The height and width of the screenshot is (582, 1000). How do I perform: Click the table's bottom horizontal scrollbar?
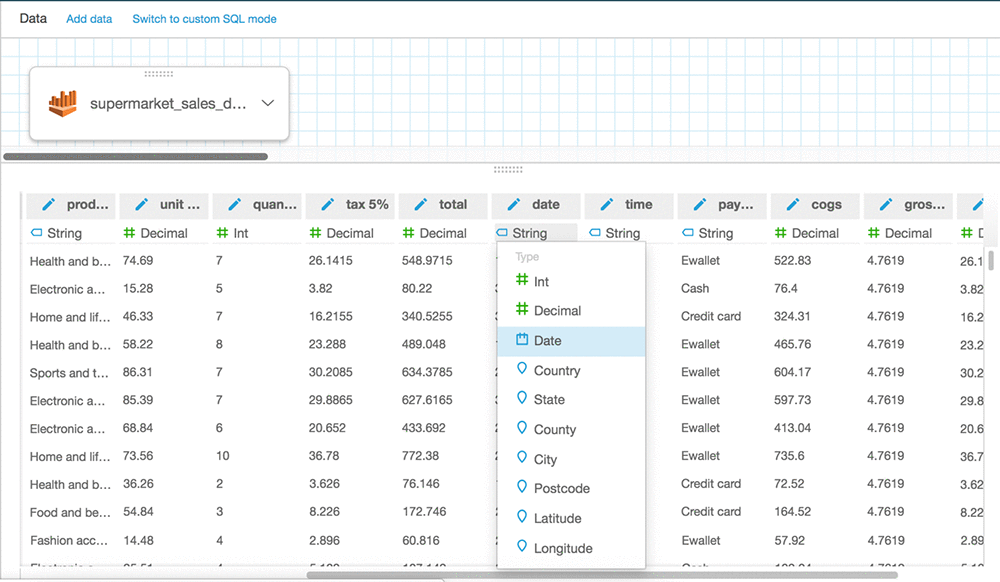tap(602, 575)
